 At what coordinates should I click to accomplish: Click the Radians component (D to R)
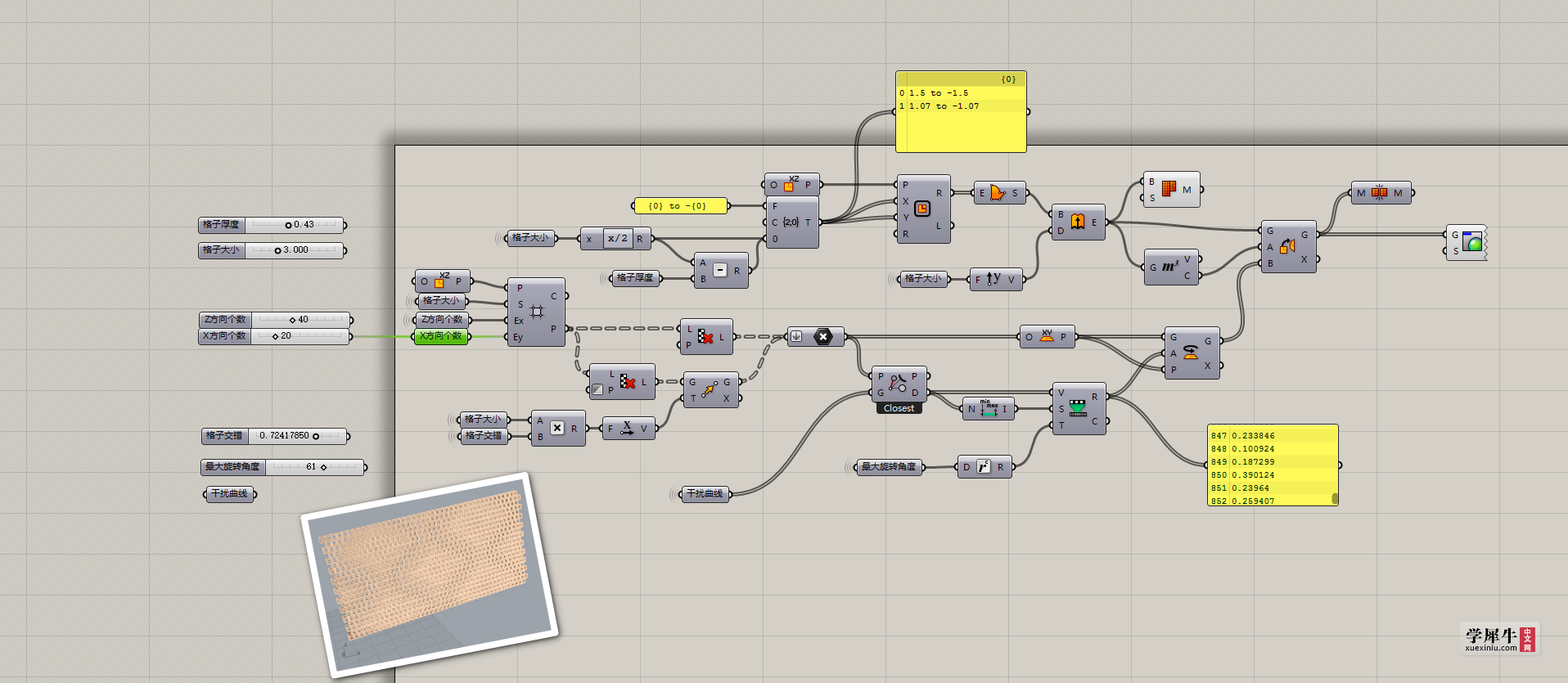click(984, 467)
